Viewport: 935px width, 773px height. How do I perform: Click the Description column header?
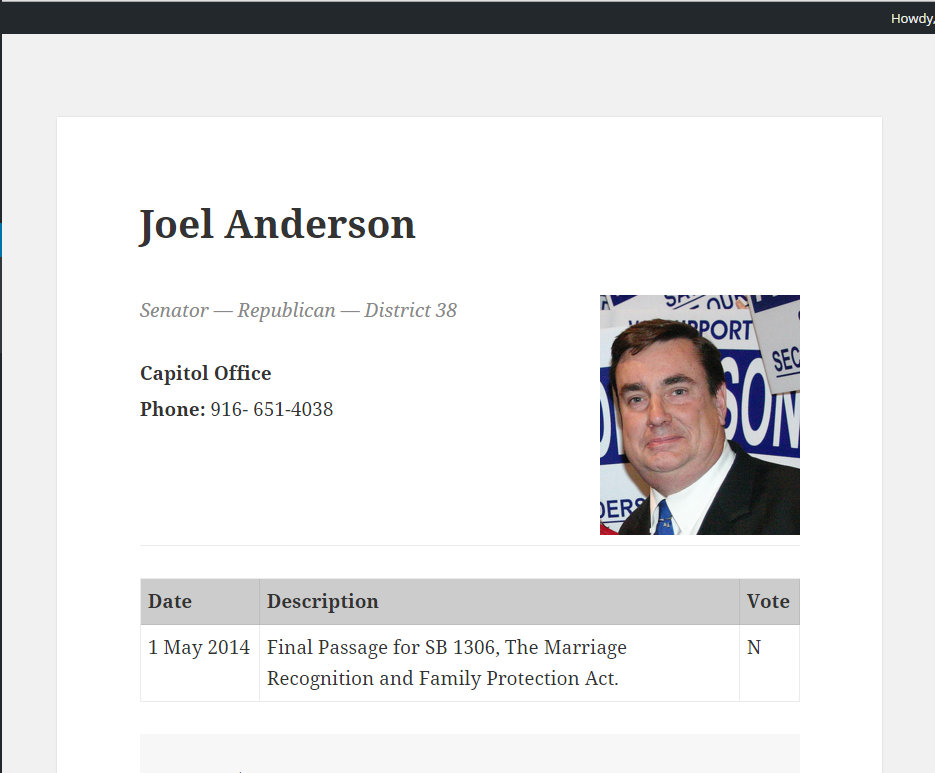(x=499, y=601)
